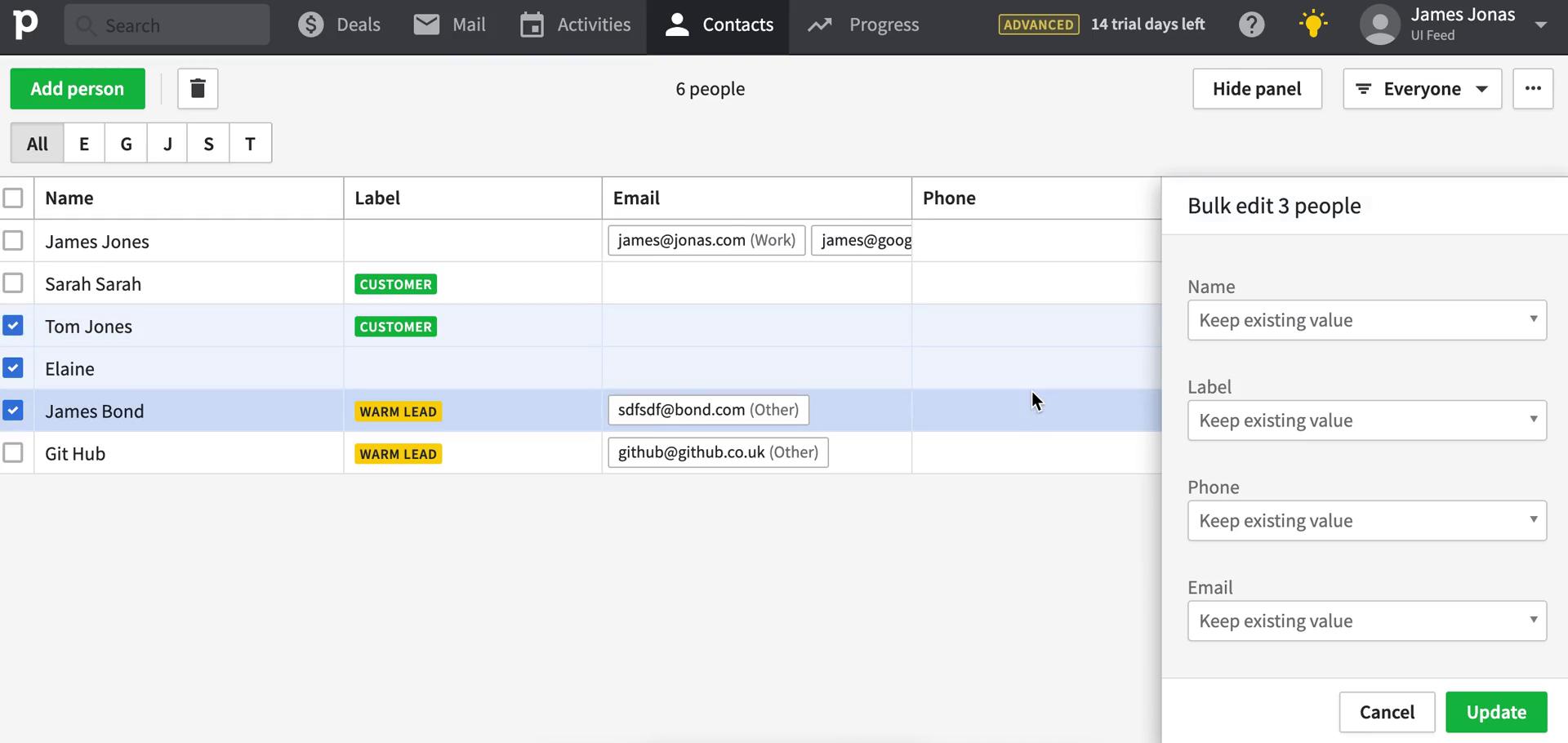Click Cancel in bulk edit panel

tap(1387, 712)
